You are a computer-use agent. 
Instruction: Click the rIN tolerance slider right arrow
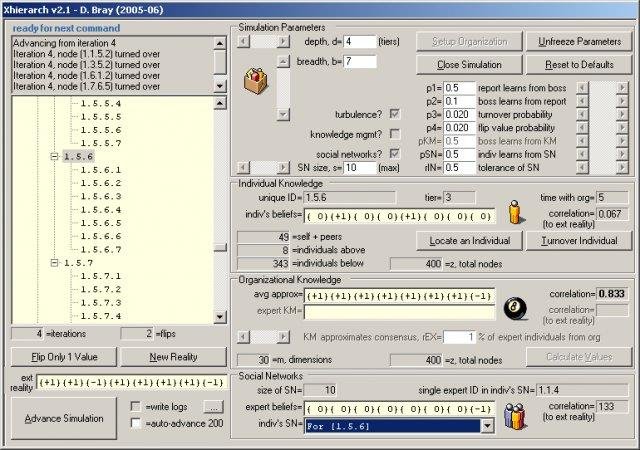[x=622, y=167]
